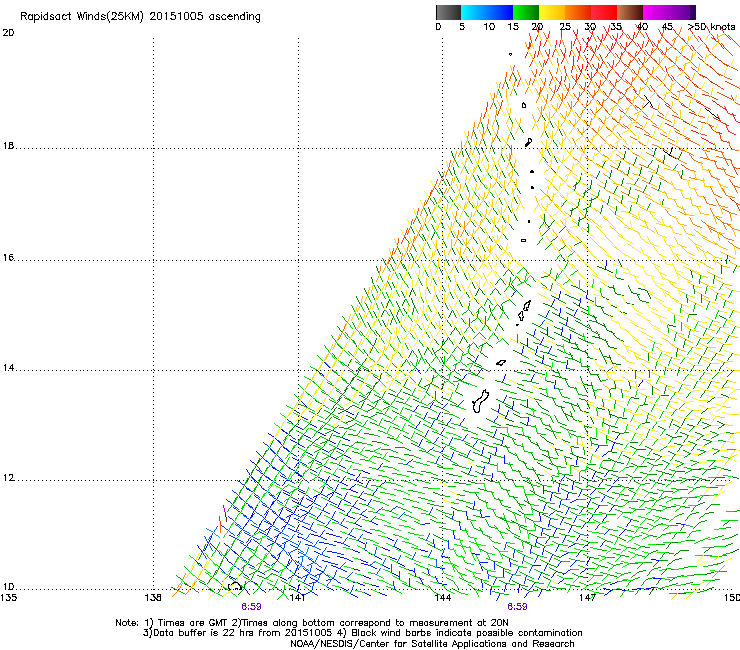Viewport: 740px width, 650px height.
Task: Click the Guam island outline
Action: 480,402
